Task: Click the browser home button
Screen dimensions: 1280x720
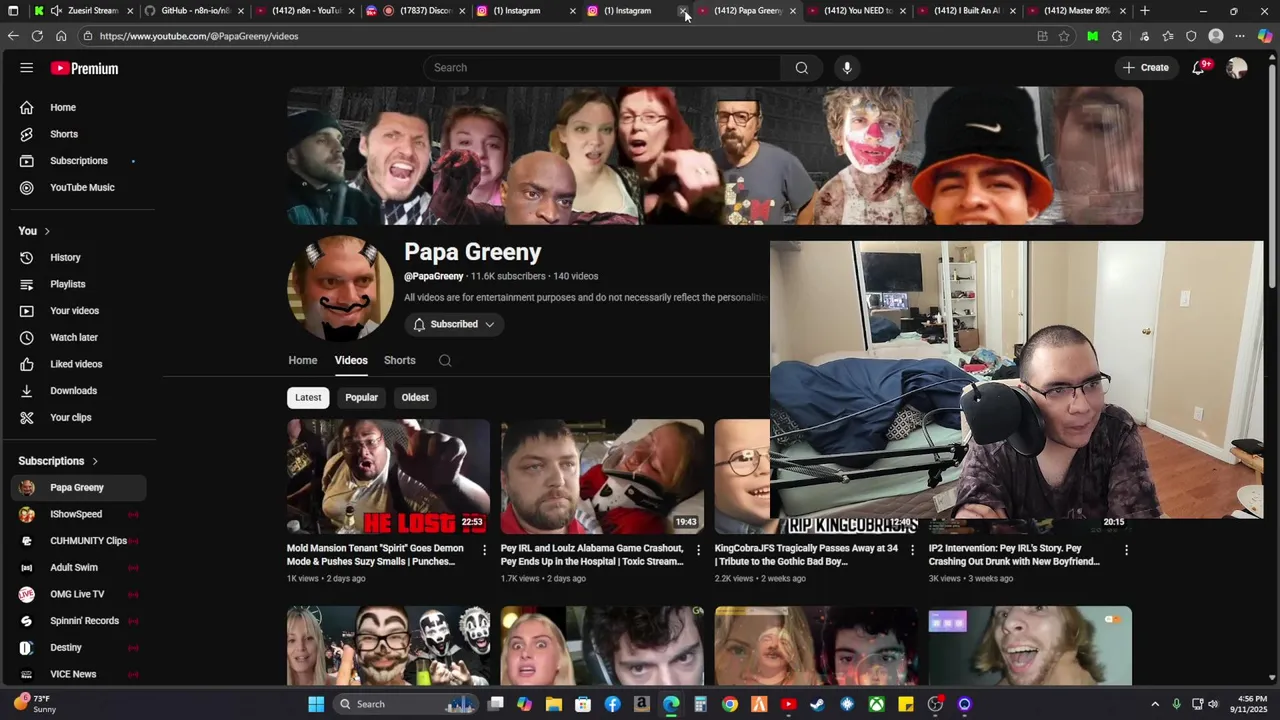Action: click(x=61, y=36)
